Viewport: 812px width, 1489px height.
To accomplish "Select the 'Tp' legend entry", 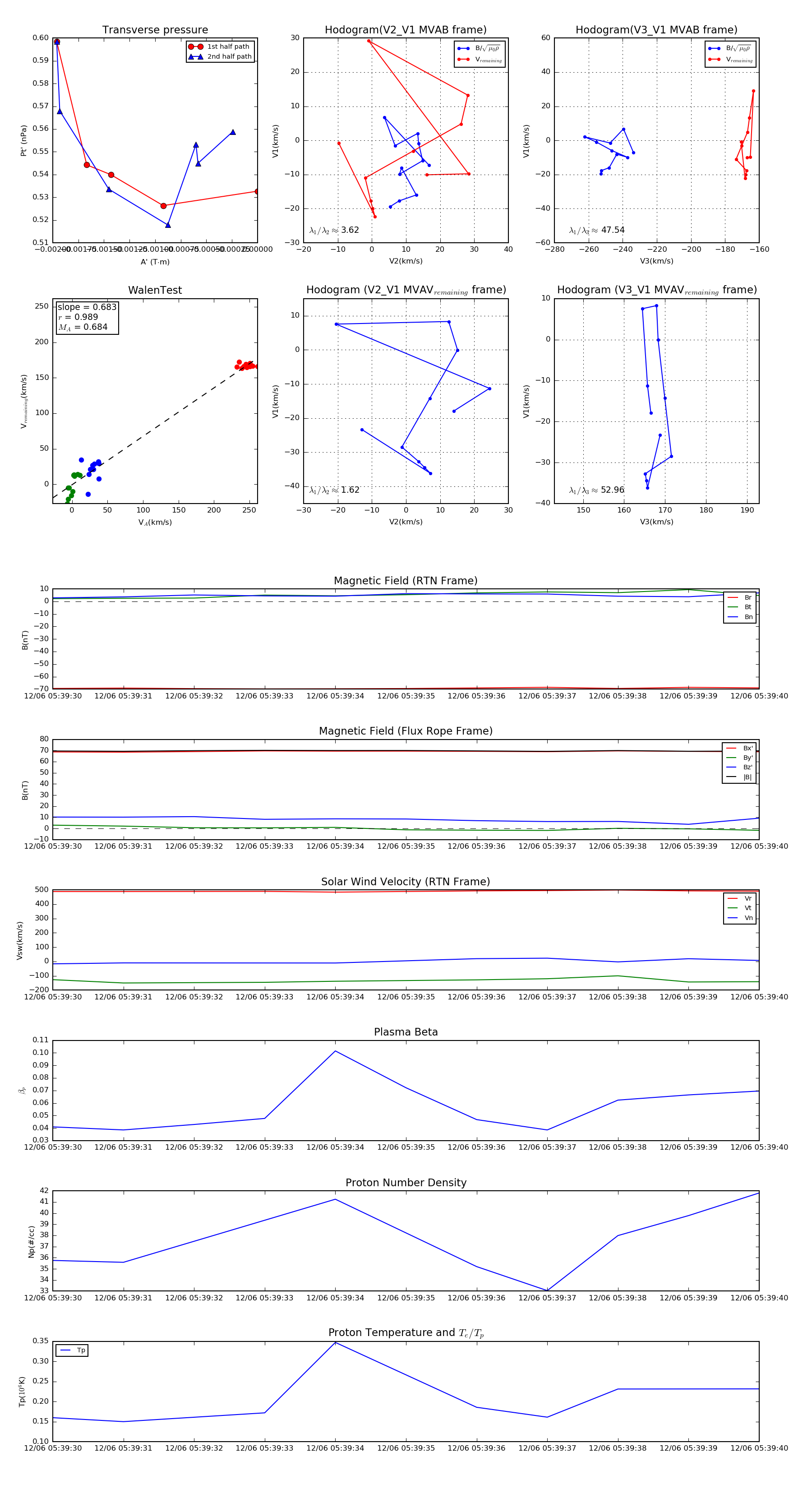I will 72,1350.
